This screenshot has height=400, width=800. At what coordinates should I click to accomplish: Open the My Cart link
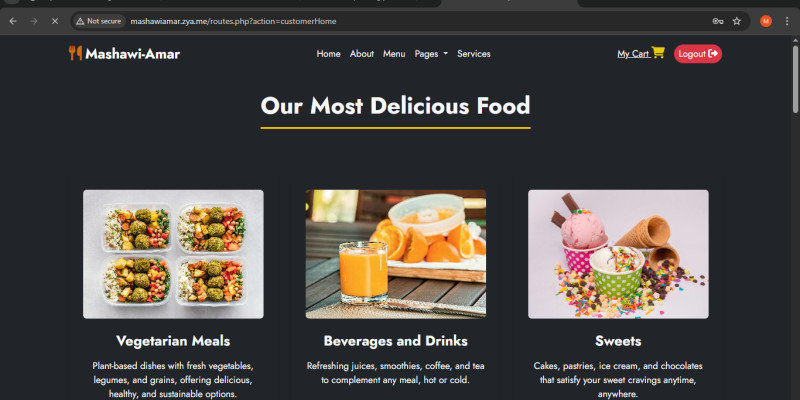pyautogui.click(x=641, y=53)
